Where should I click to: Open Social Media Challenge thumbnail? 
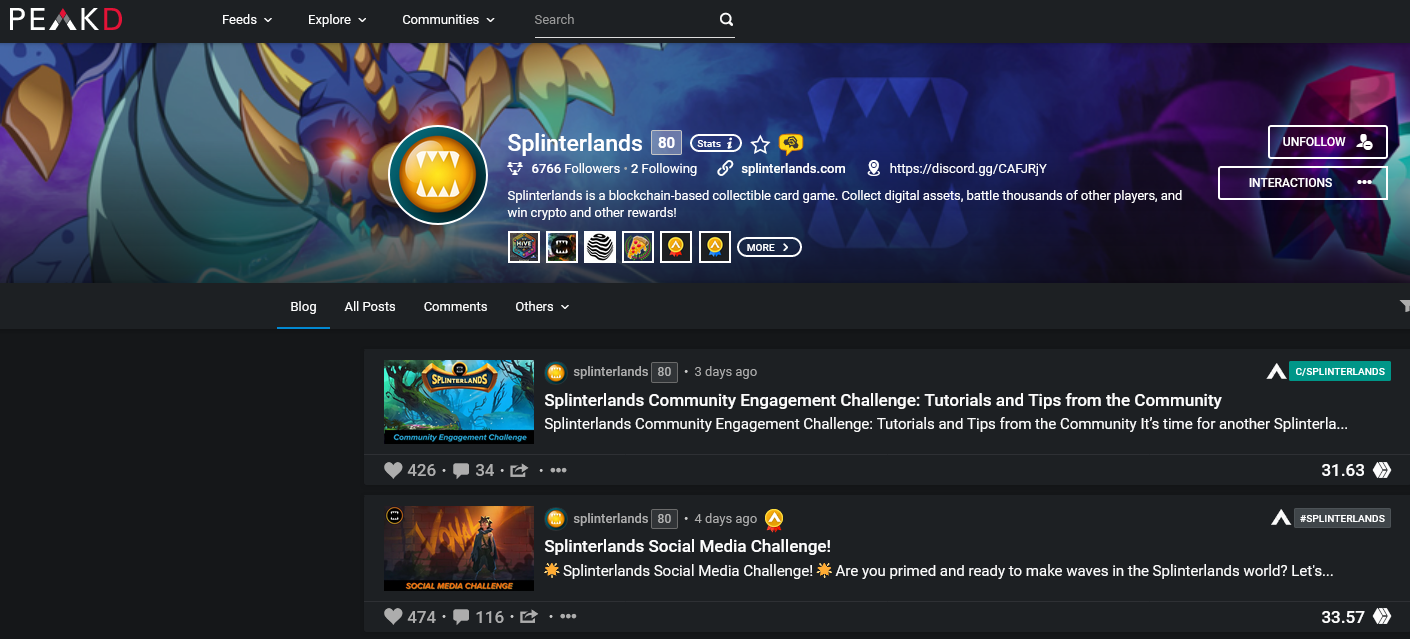[459, 548]
